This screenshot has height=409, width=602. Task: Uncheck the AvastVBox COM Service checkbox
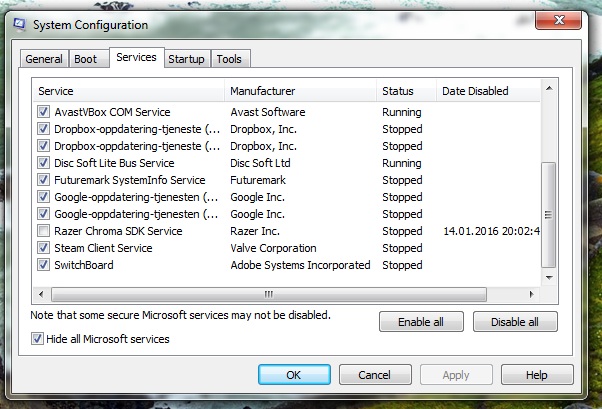pyautogui.click(x=43, y=112)
